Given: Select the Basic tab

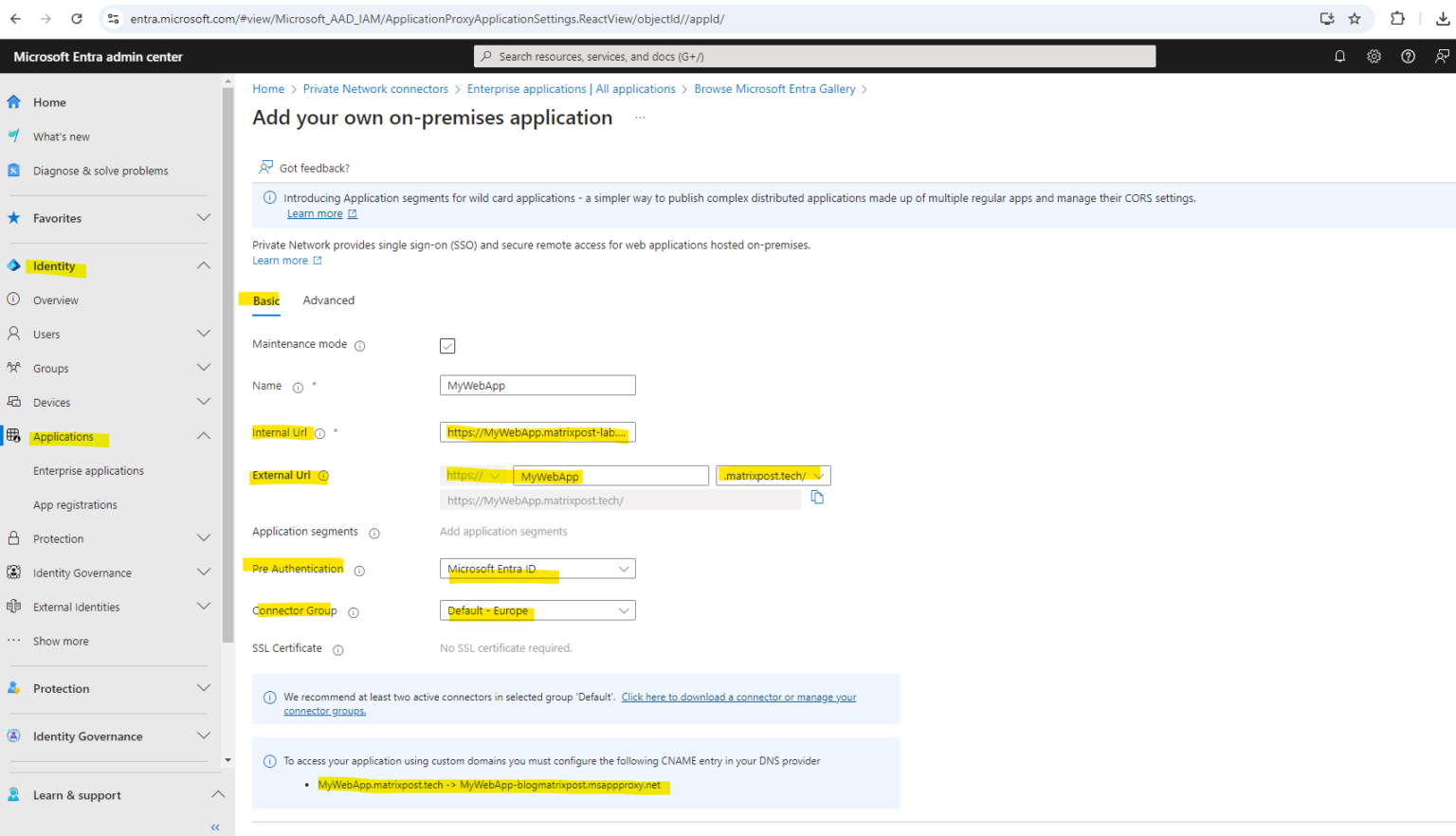Looking at the screenshot, I should click(x=265, y=300).
